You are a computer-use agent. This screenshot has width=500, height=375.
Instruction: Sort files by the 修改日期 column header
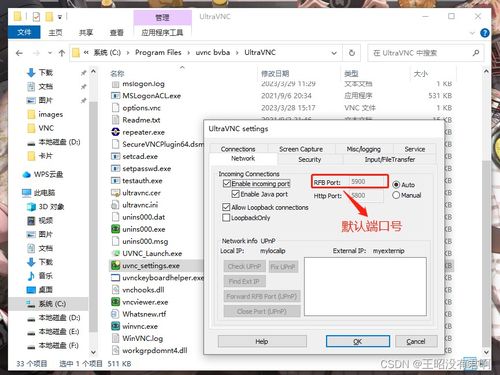tap(275, 73)
